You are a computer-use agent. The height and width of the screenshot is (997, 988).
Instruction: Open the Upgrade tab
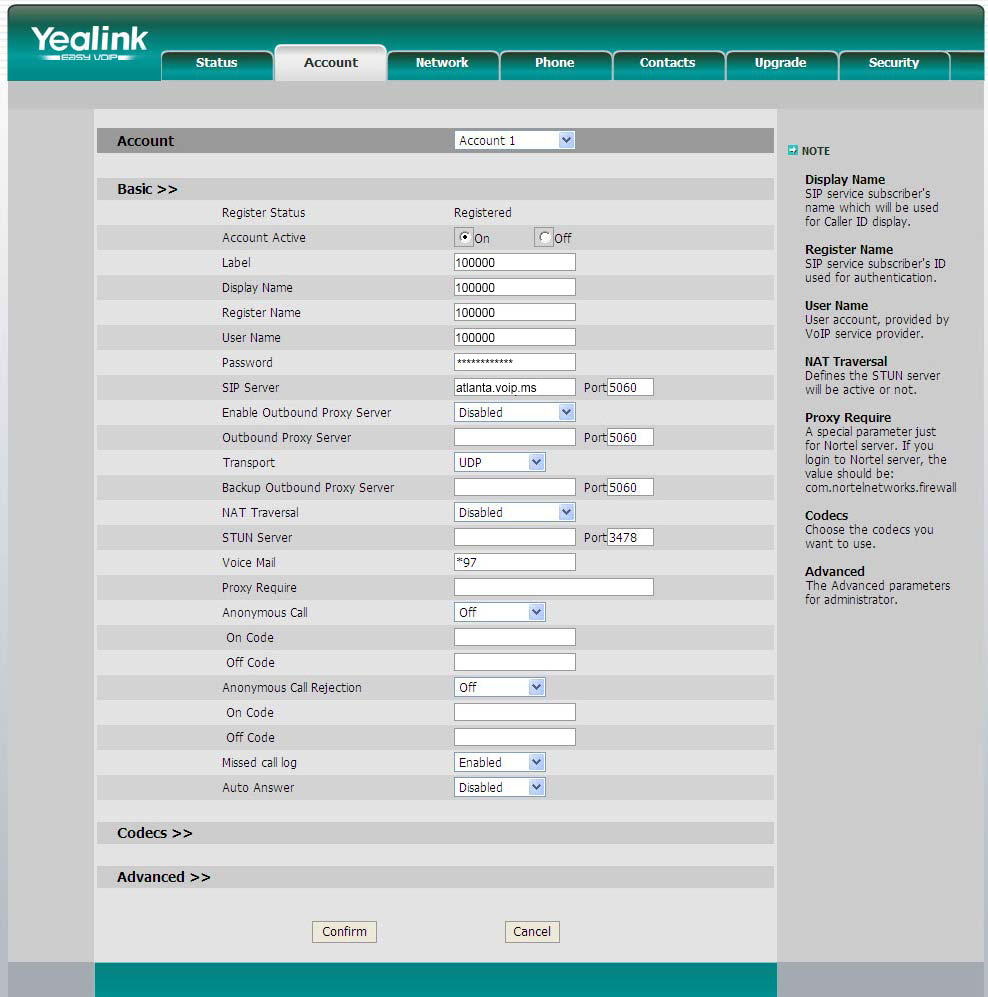tap(781, 63)
